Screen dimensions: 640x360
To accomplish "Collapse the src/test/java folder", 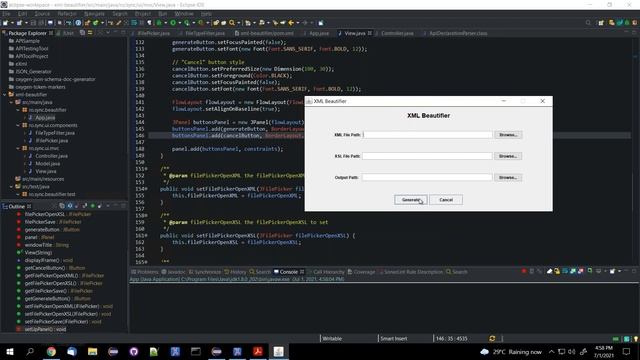I will click(11, 187).
